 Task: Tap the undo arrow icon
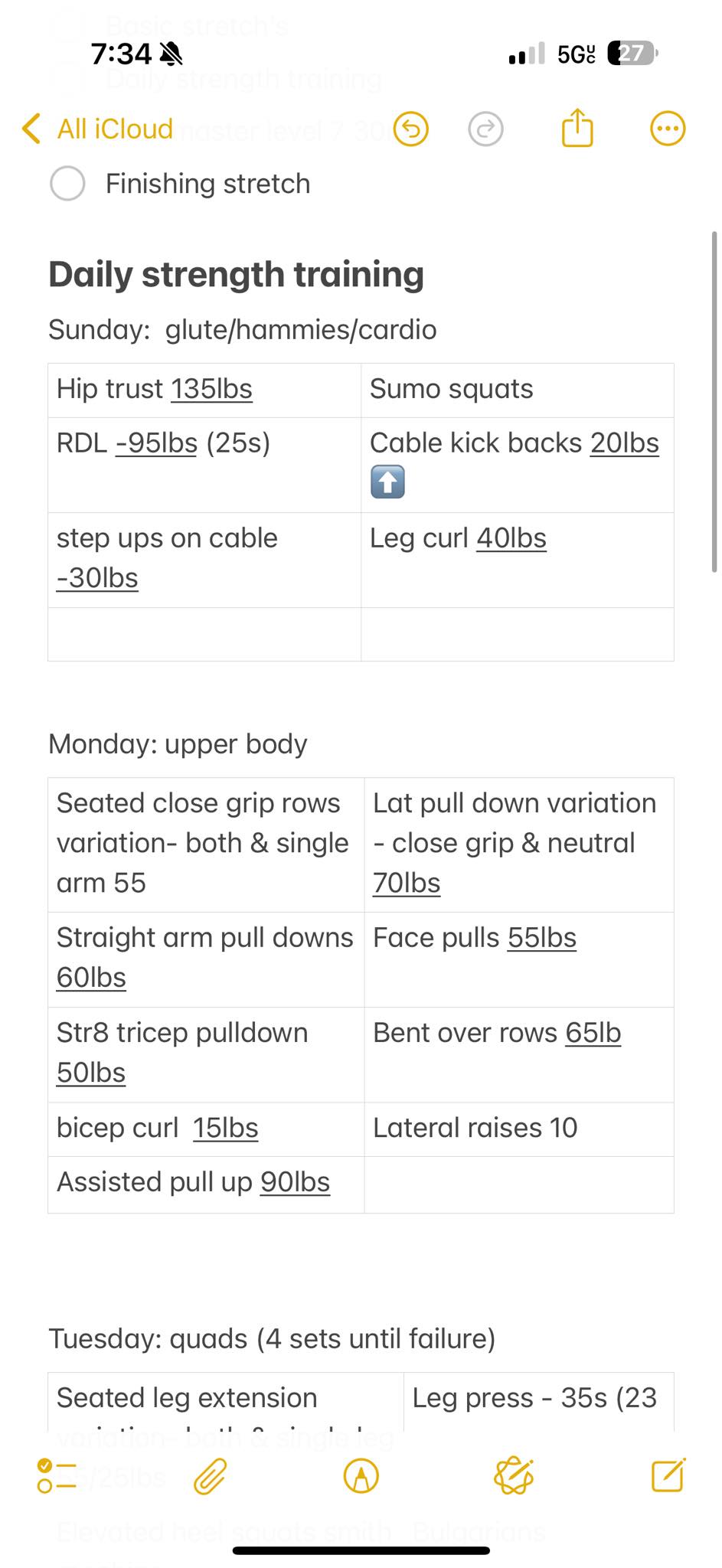pos(411,129)
